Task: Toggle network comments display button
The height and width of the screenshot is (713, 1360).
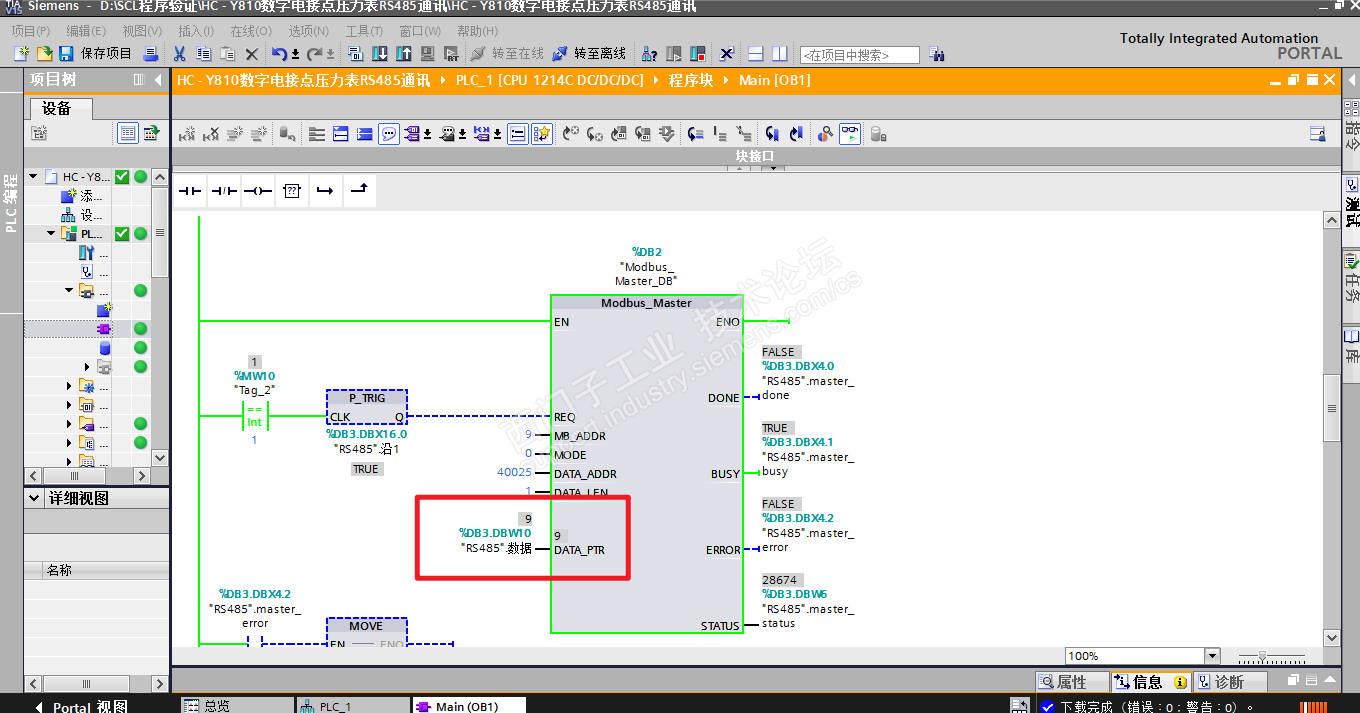Action: [389, 134]
